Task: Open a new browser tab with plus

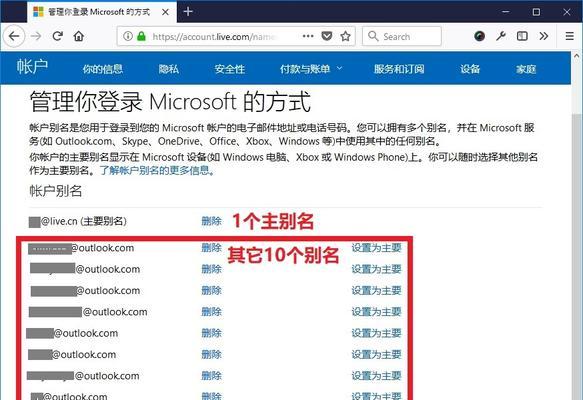Action: point(188,12)
